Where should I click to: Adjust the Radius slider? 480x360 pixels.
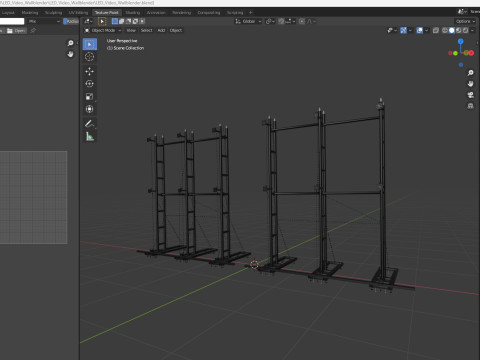coord(71,21)
